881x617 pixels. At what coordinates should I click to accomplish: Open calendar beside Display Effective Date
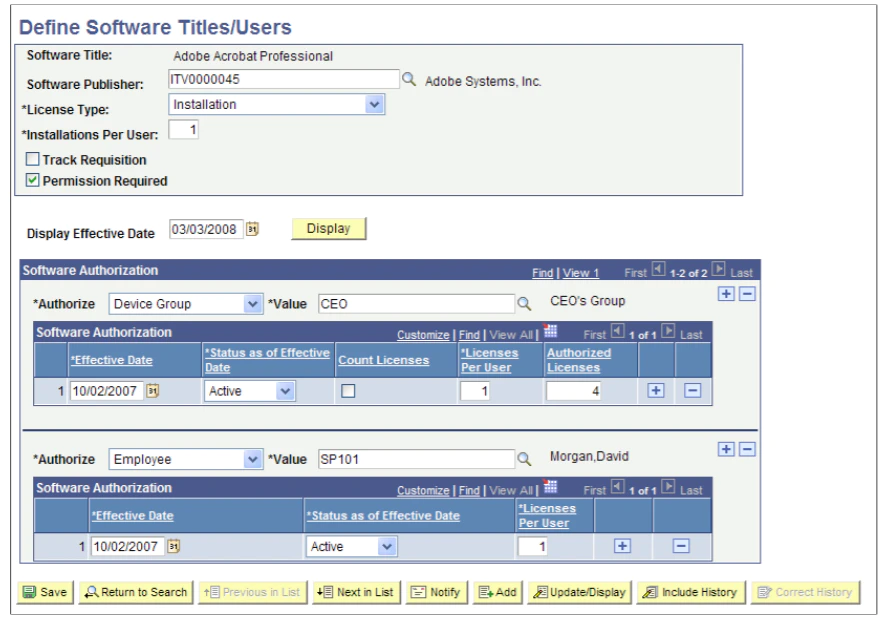click(252, 229)
